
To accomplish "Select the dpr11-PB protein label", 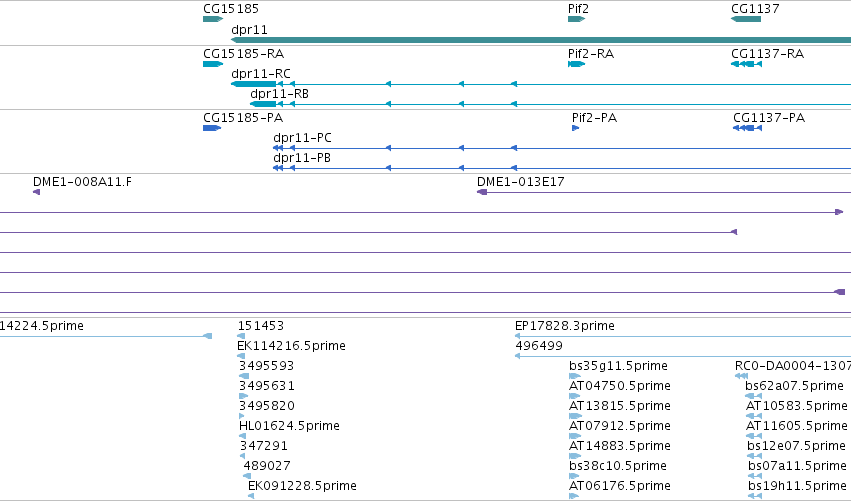I will 302,158.
